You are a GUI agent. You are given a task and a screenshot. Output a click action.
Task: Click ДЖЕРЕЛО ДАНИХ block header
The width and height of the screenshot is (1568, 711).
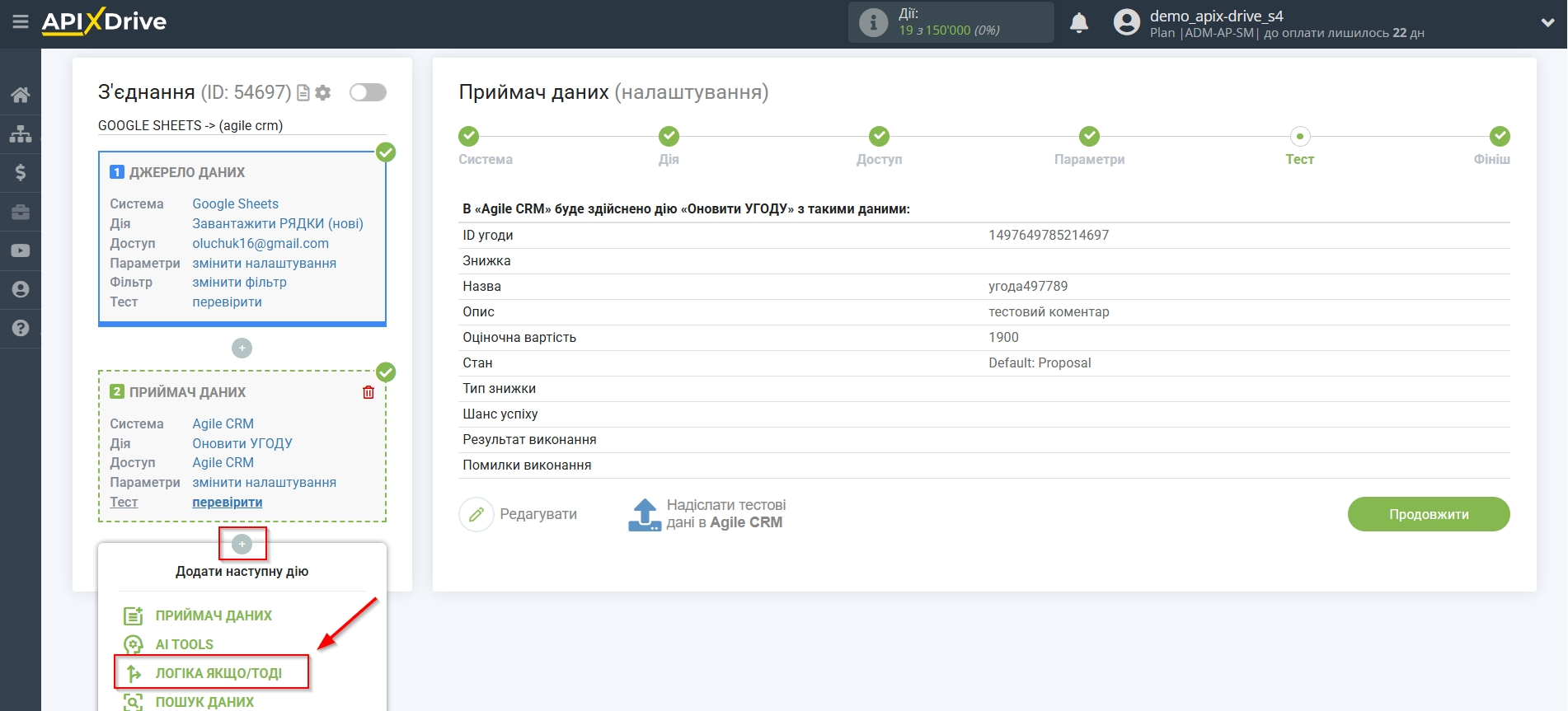187,172
